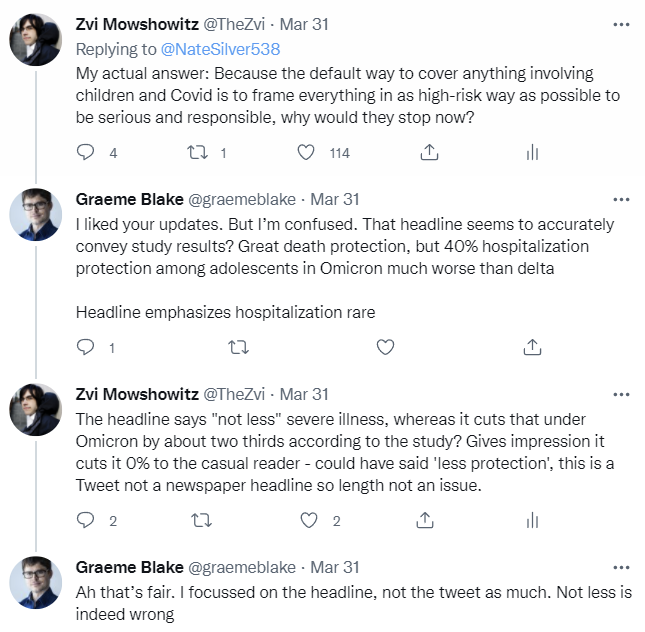This screenshot has width=645, height=632.
Task: Open the Mar 31 timestamp on Graeme's last tweet
Action: point(335,566)
